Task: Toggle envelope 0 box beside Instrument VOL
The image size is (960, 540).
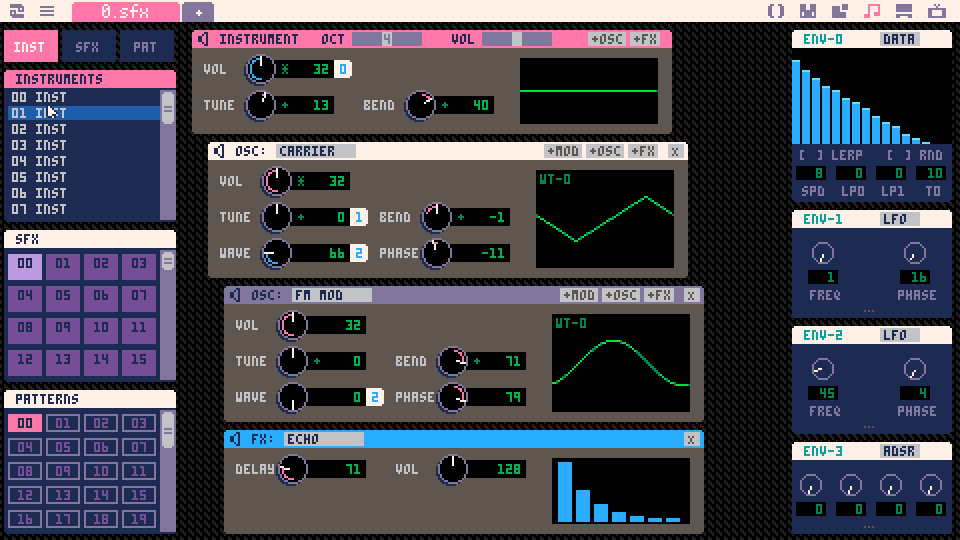Action: click(x=343, y=69)
